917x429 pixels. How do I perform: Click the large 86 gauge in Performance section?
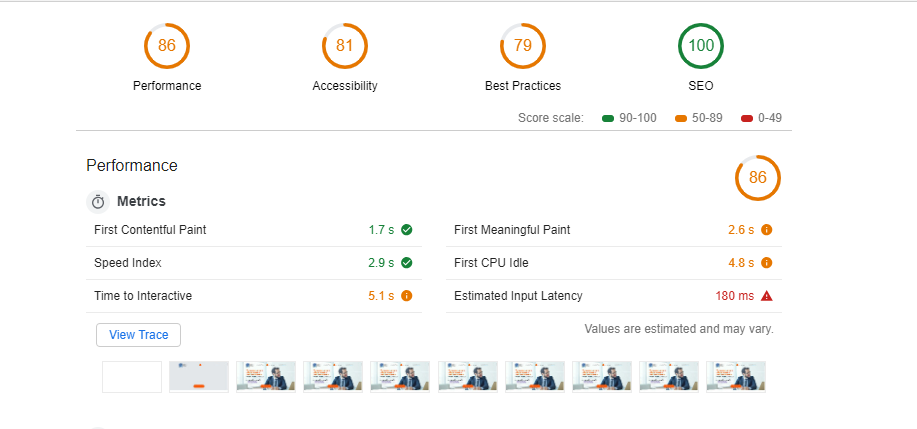pyautogui.click(x=758, y=178)
